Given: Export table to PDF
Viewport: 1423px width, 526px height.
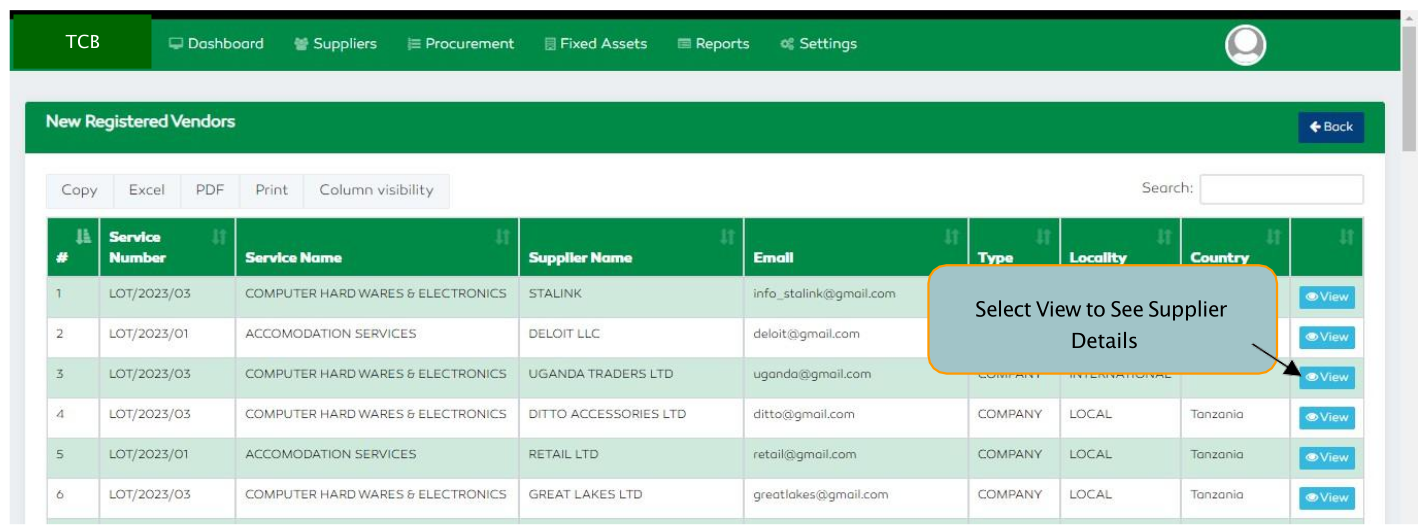Looking at the screenshot, I should [x=210, y=190].
